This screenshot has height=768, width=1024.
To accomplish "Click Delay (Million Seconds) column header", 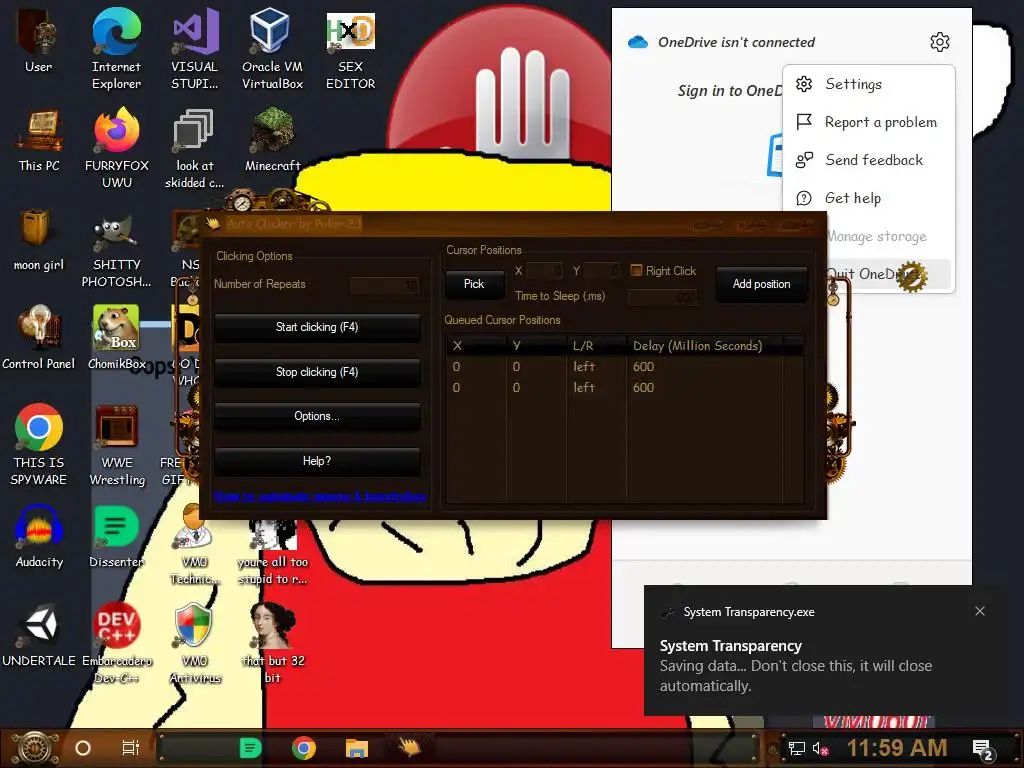I will pos(704,345).
